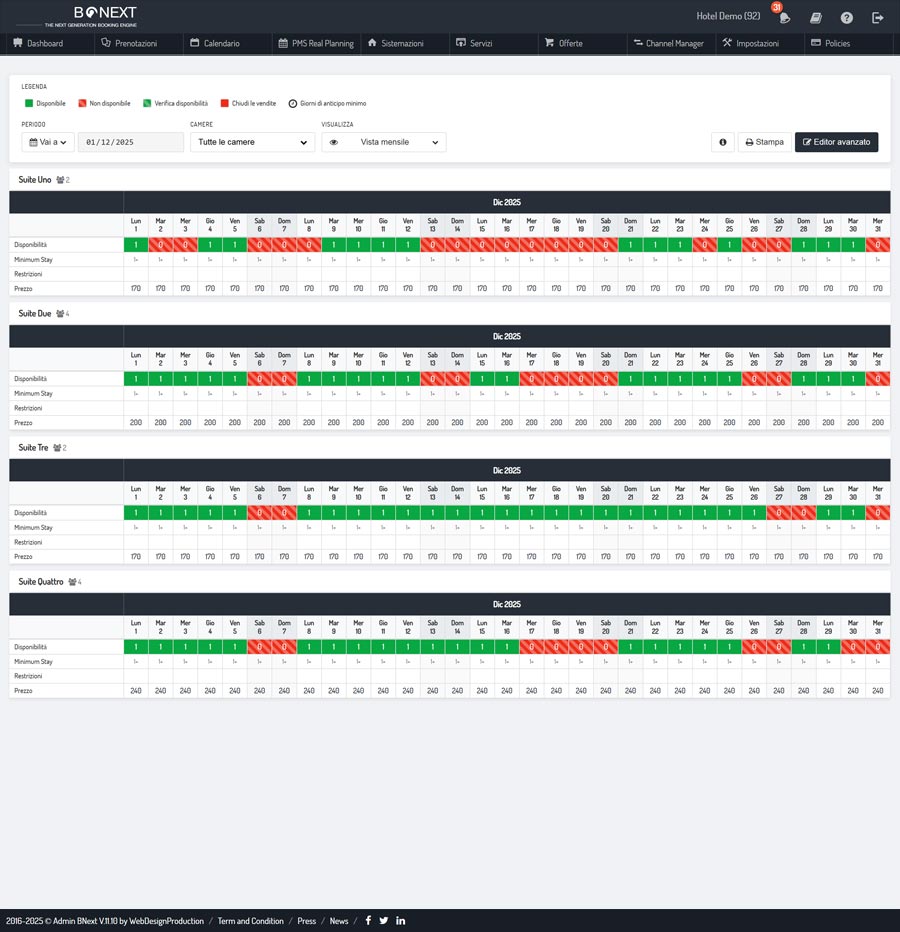Screen dimensions: 900x932
Task: Click the red Chiudi le vendite legend swatch
Action: coord(224,103)
